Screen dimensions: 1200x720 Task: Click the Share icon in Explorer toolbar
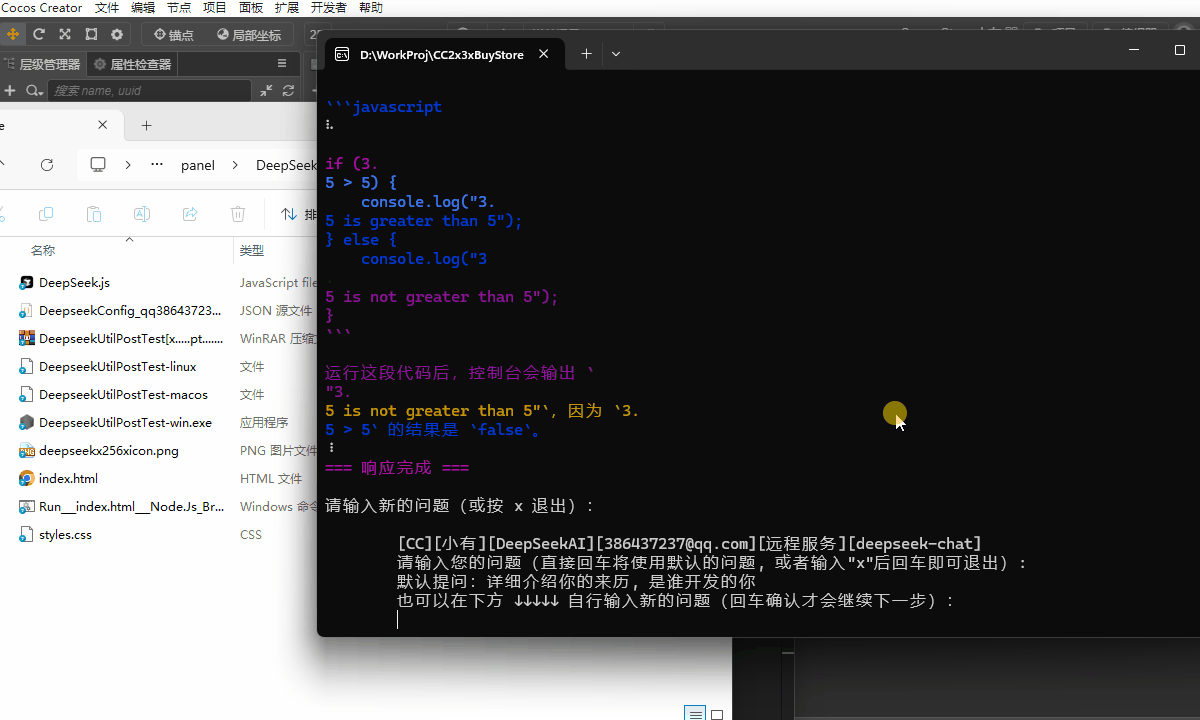190,214
